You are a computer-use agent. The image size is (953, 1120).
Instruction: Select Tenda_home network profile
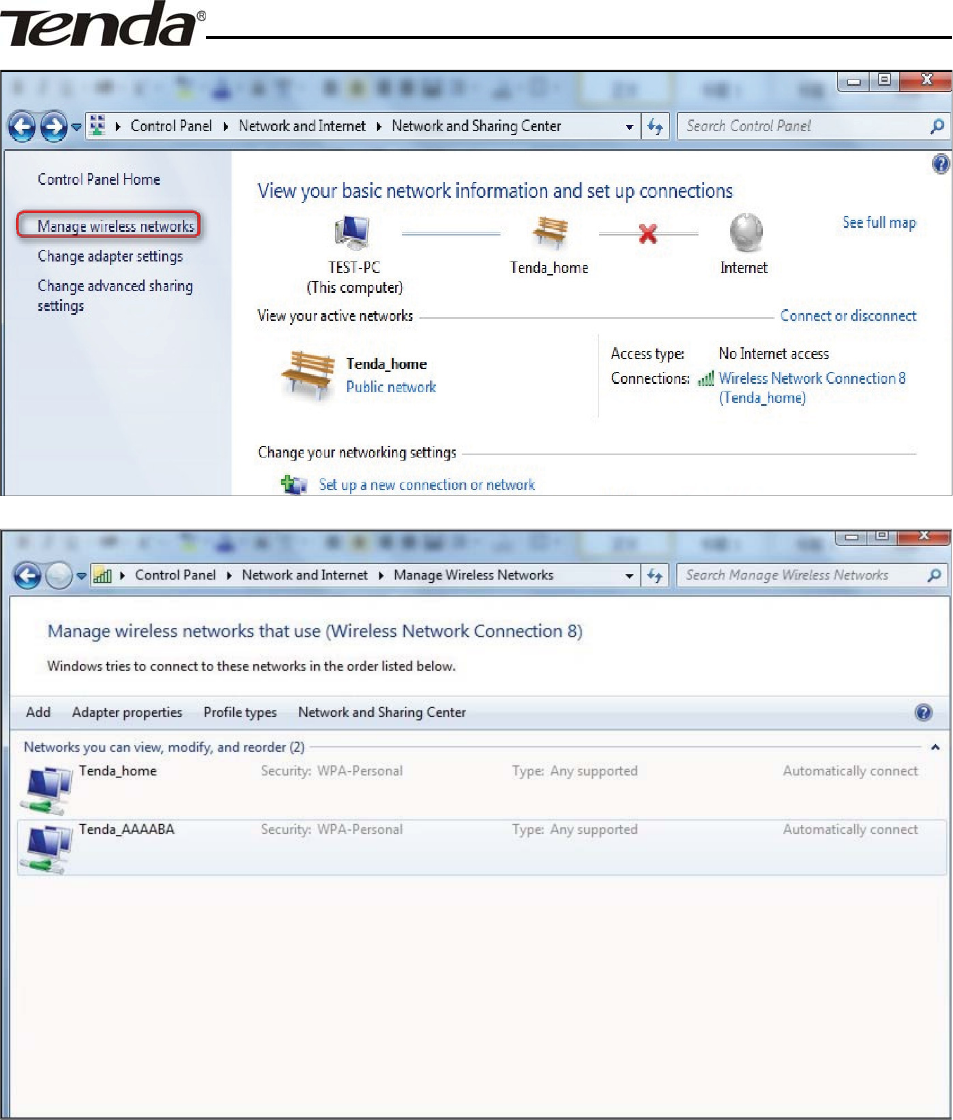click(x=482, y=789)
